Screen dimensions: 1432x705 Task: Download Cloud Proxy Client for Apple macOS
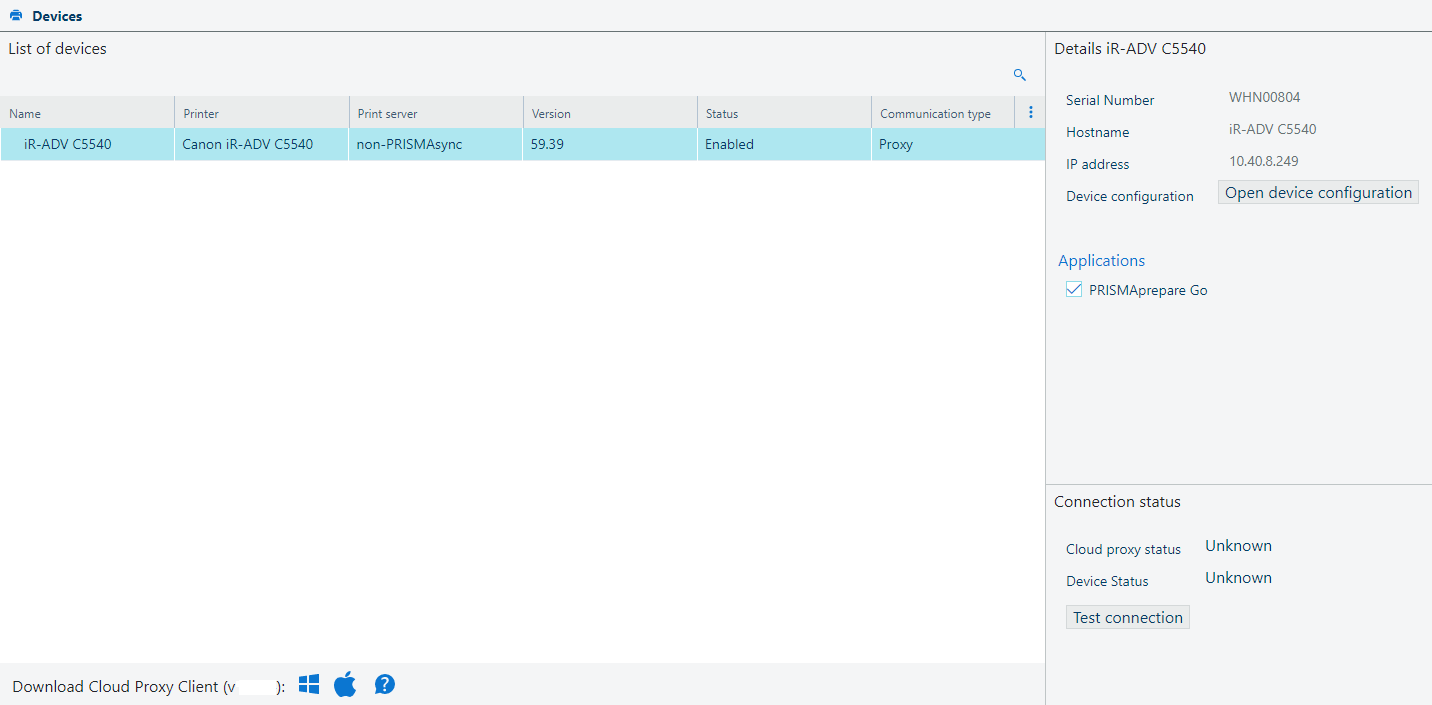click(345, 685)
